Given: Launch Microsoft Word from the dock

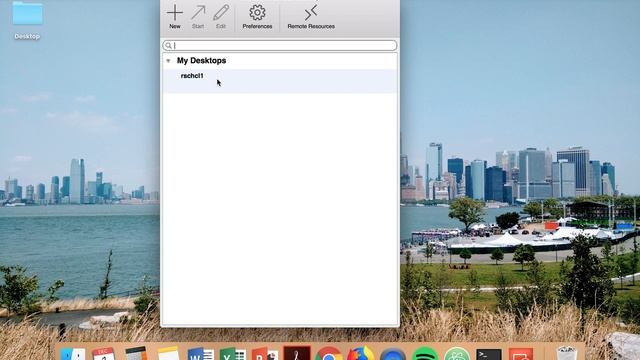Looking at the screenshot, I should point(200,354).
